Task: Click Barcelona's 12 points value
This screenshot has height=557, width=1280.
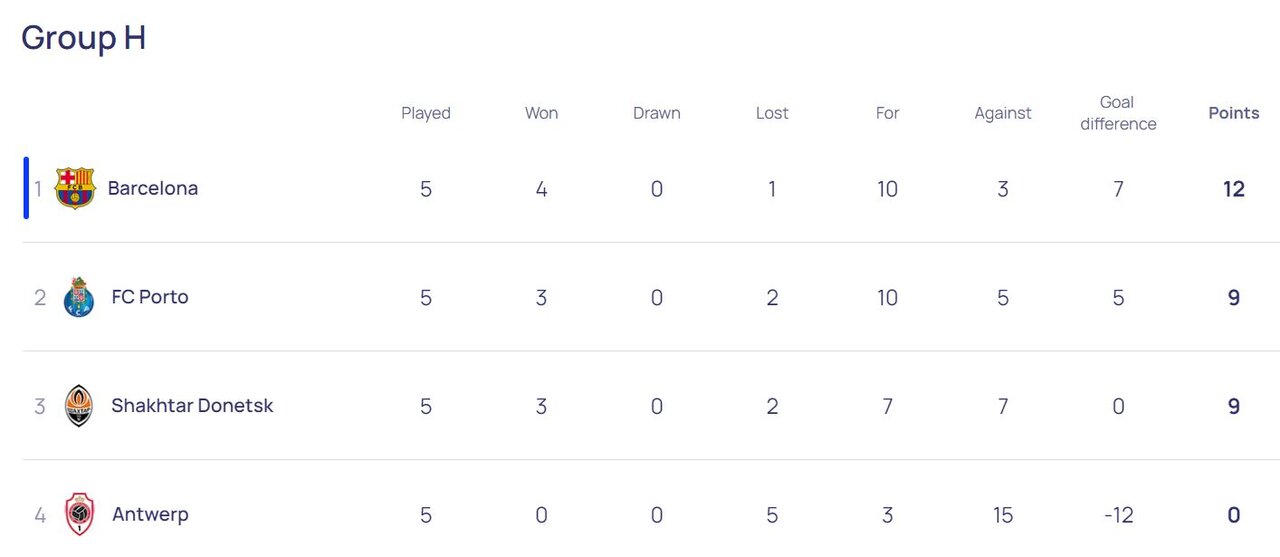Action: [x=1233, y=189]
